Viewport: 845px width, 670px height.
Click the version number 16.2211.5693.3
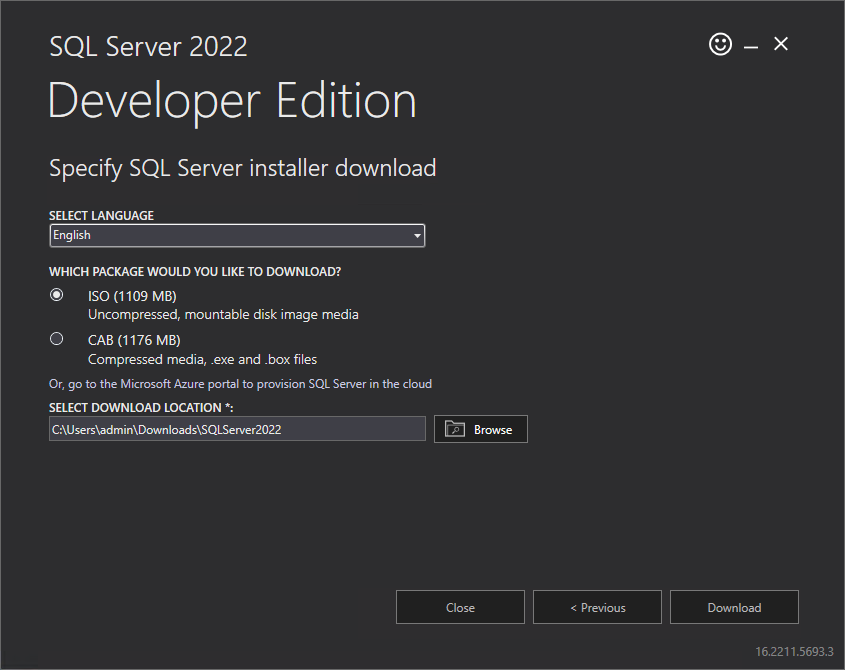[794, 652]
